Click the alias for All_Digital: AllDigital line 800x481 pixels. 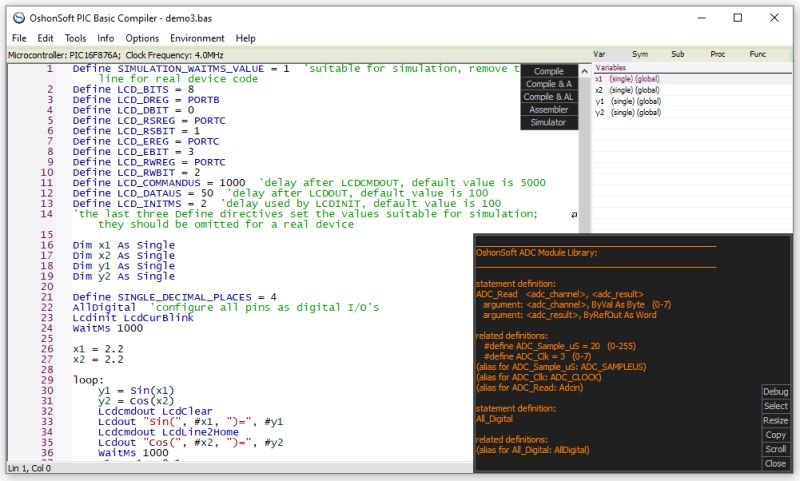click(x=533, y=450)
